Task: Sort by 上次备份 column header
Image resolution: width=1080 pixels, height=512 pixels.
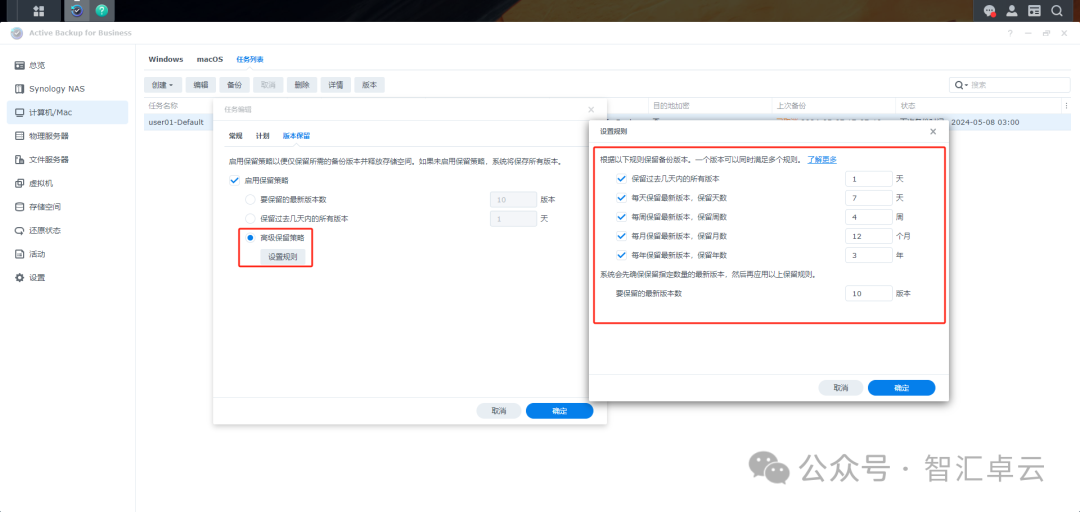Action: click(791, 105)
